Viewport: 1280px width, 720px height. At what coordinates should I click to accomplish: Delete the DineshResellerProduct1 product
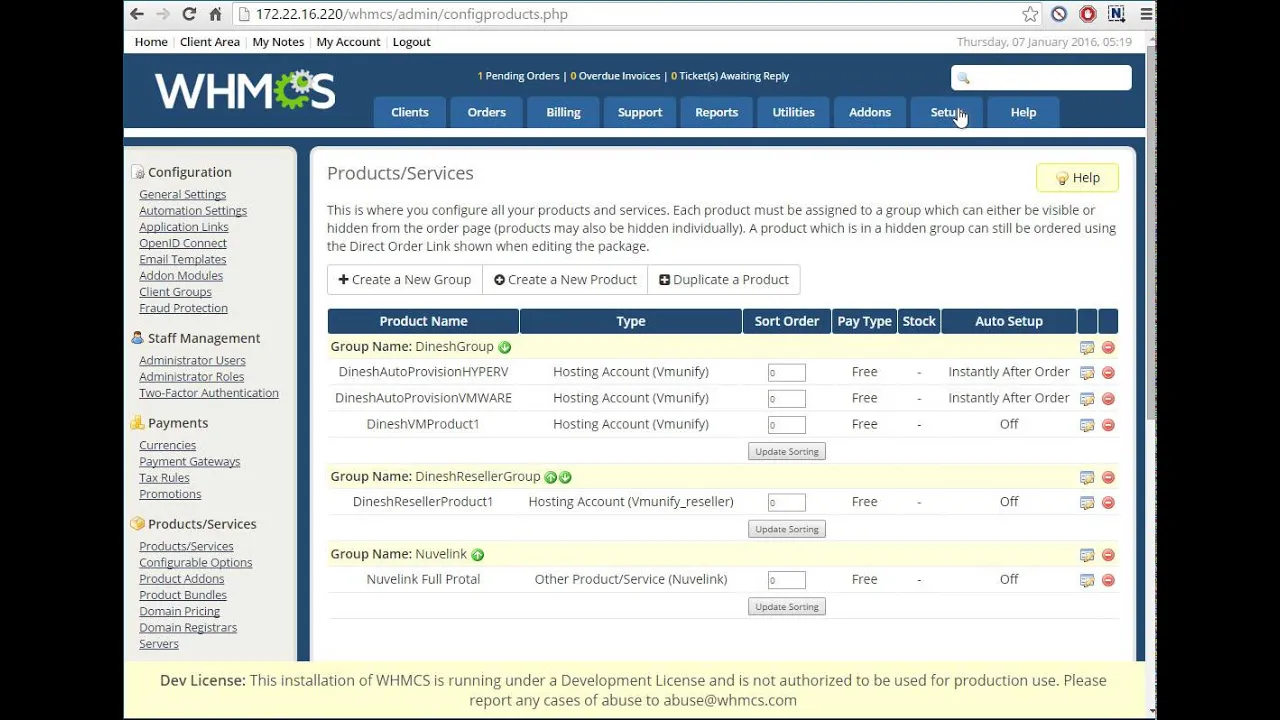(1108, 503)
